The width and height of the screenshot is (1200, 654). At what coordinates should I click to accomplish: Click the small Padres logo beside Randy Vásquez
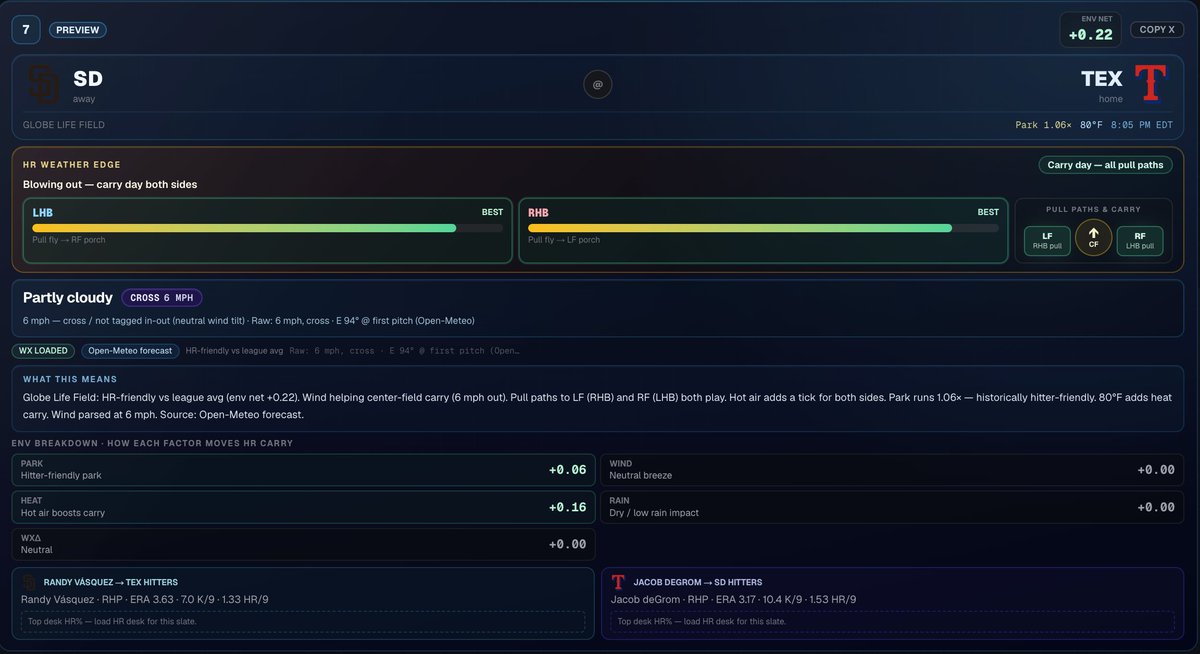click(29, 582)
